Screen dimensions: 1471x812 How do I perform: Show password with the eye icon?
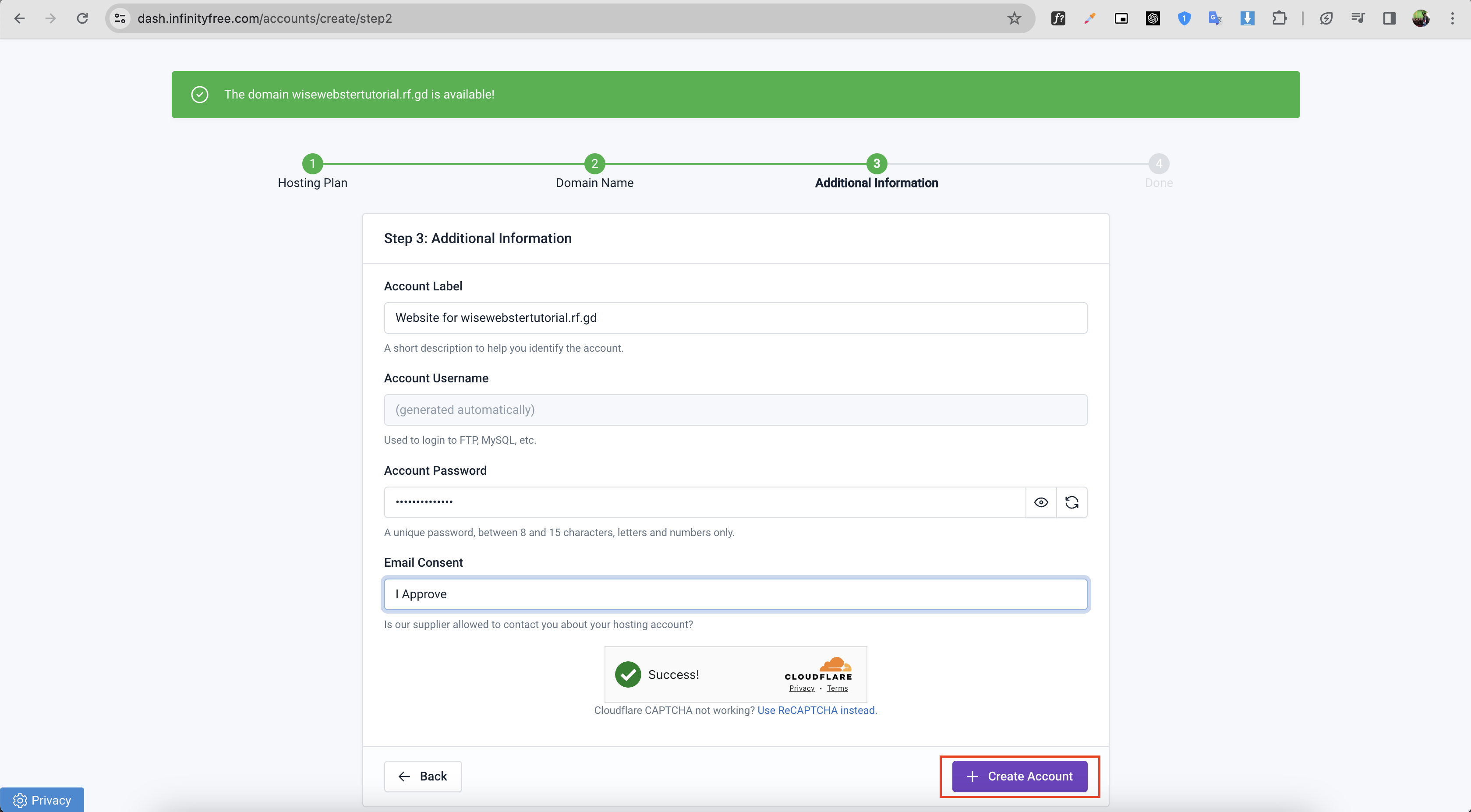(1040, 502)
